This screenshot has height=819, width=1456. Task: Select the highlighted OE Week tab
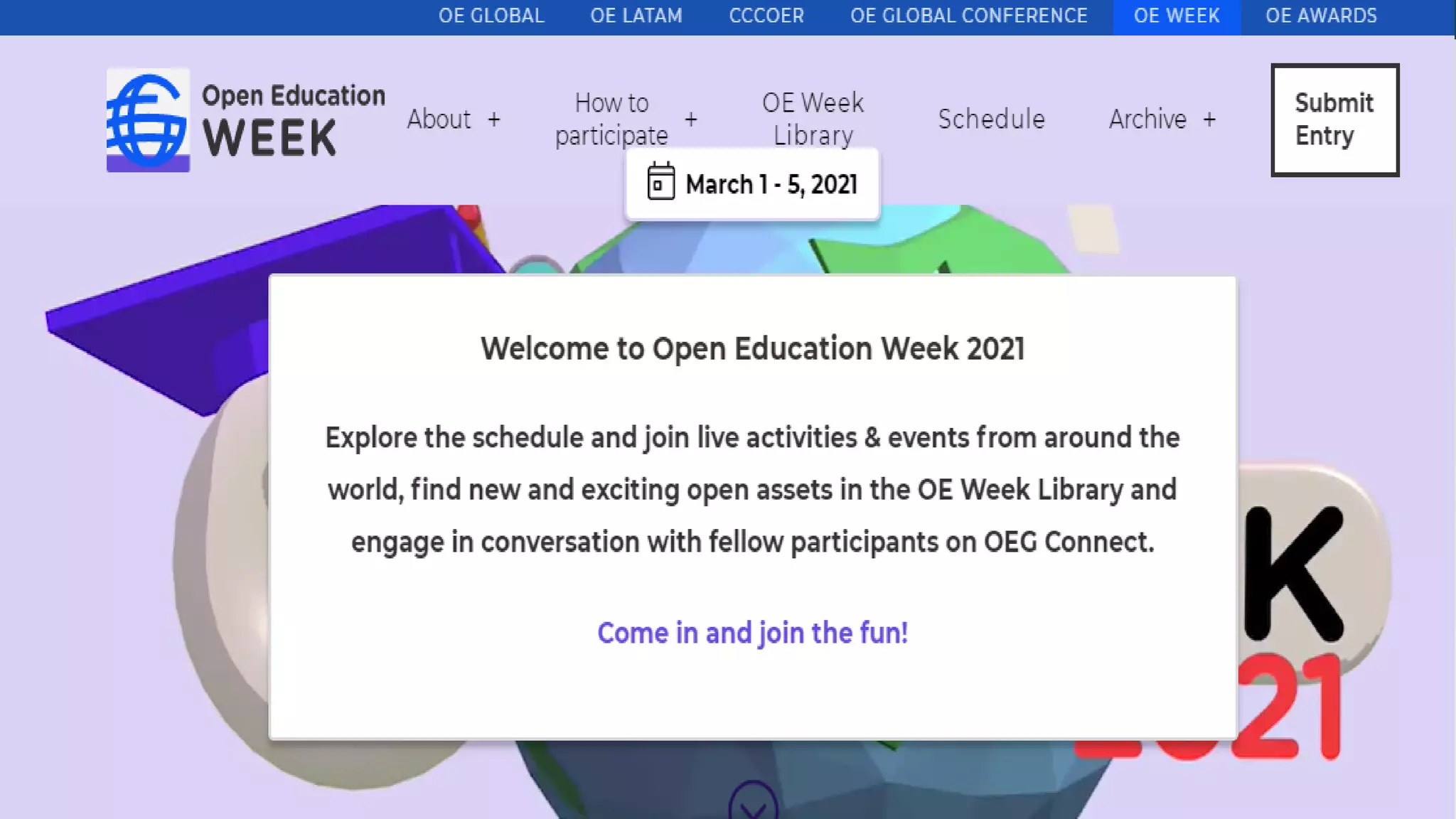[x=1177, y=16]
